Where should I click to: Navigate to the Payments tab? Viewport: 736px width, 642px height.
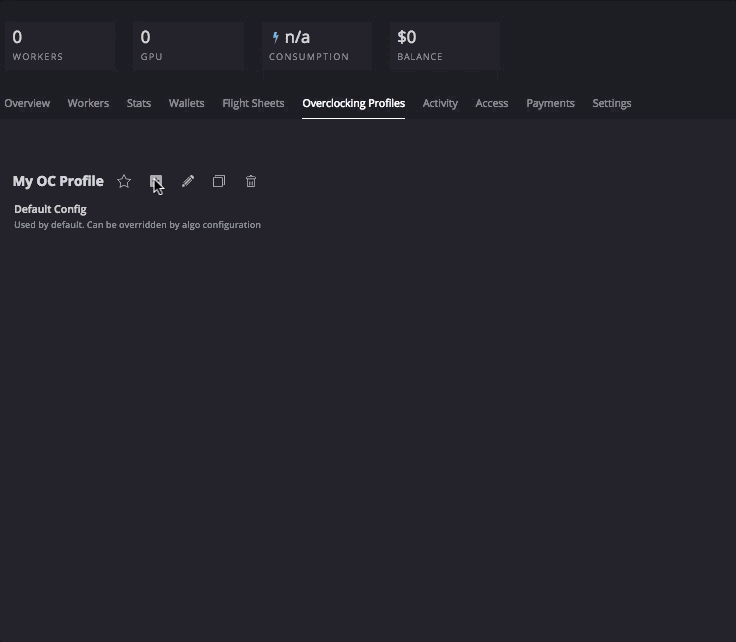coord(550,103)
